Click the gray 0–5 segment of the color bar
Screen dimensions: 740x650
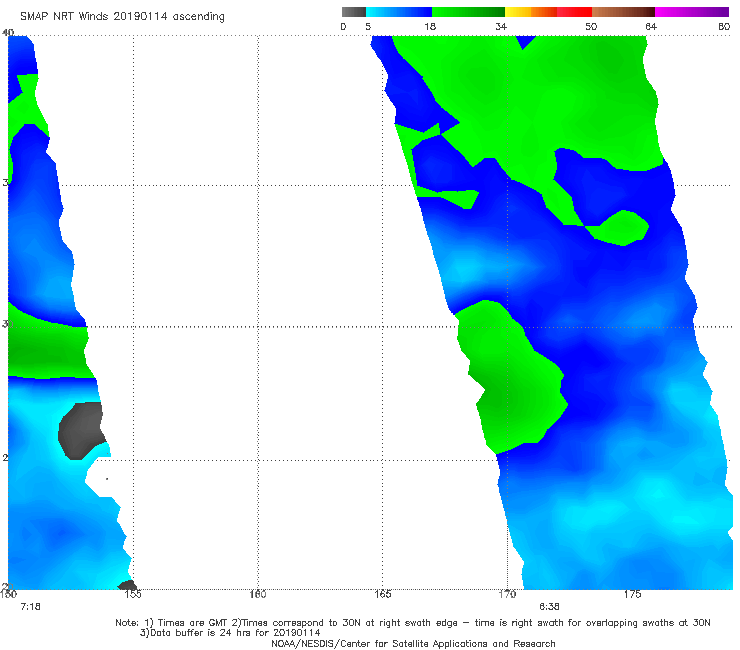(353, 12)
